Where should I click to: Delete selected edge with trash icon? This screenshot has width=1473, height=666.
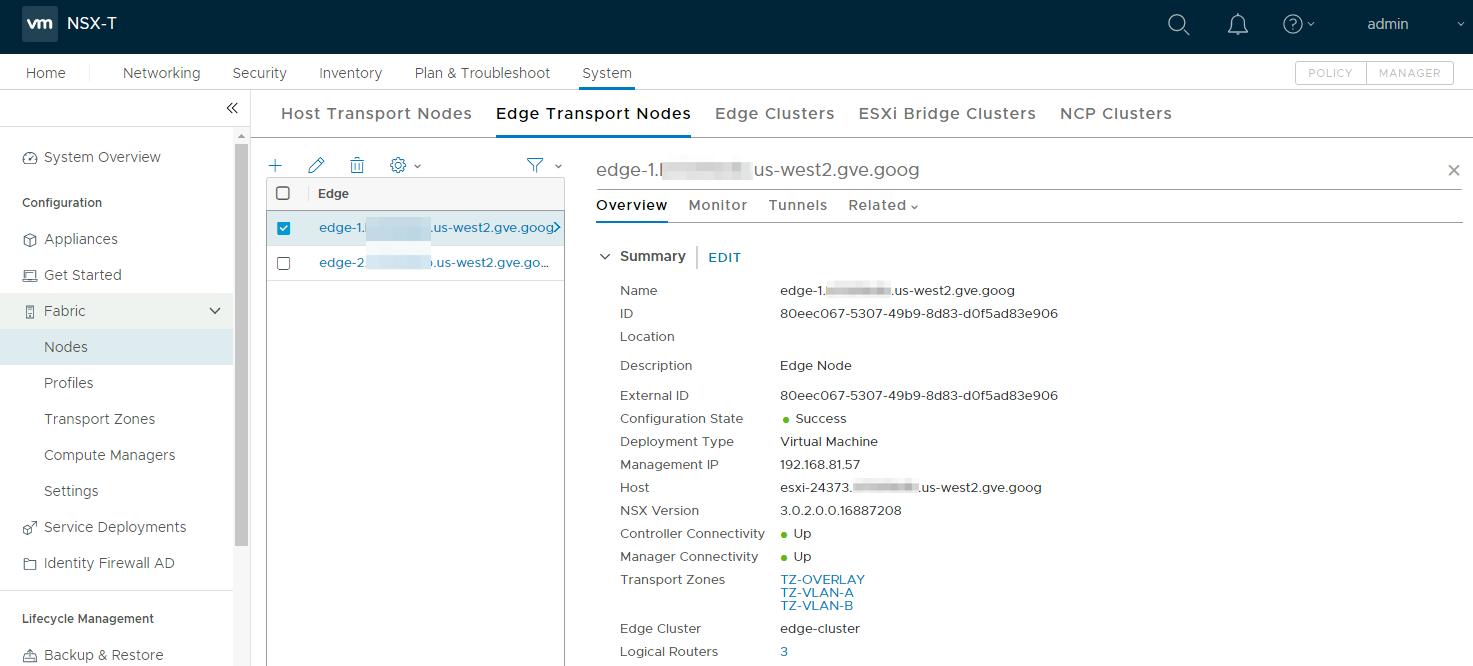[357, 165]
